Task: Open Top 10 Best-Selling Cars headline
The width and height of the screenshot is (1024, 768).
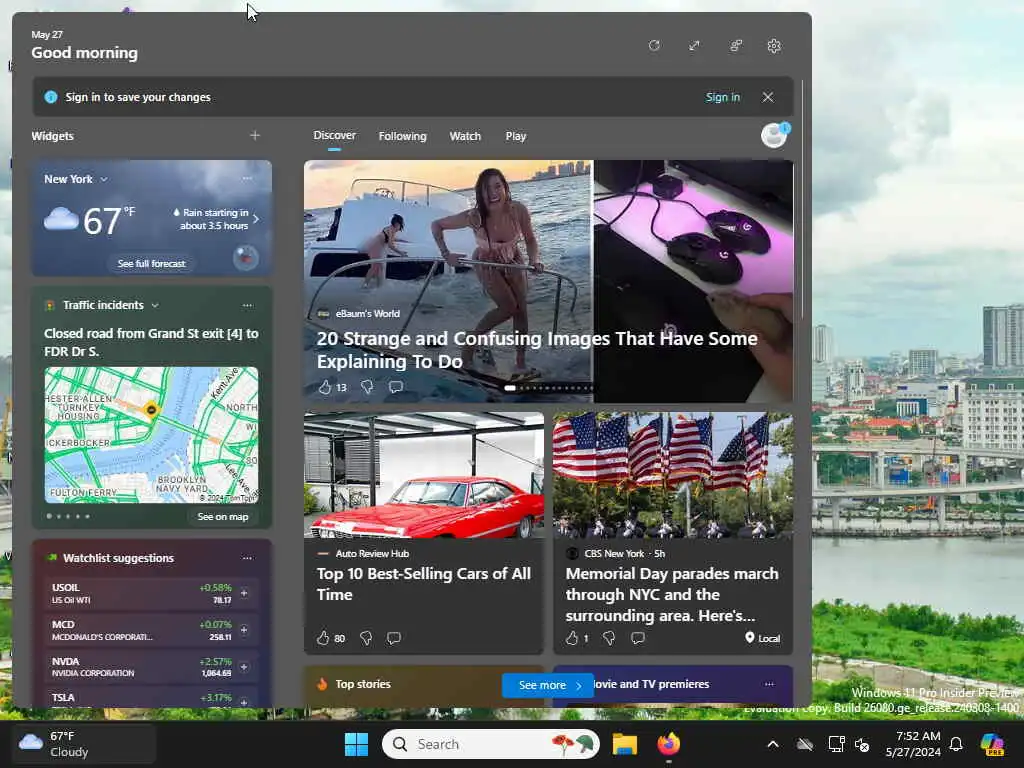Action: tap(423, 584)
